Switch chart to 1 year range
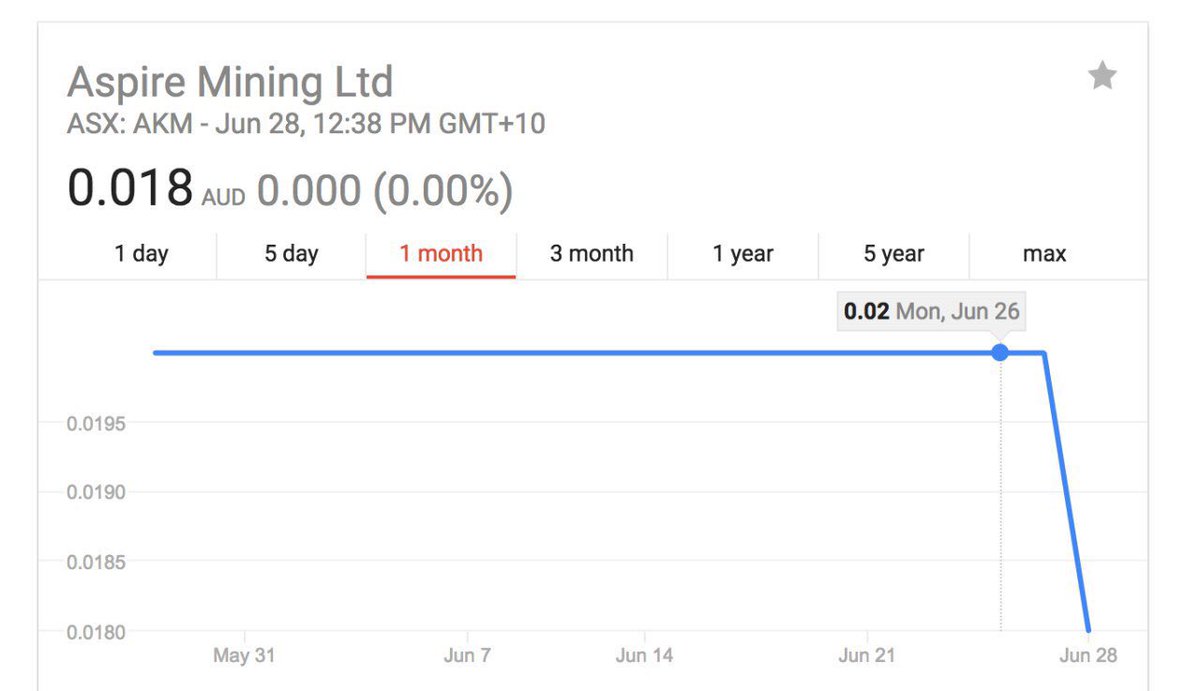Viewport: 1200px width, 691px height. point(743,254)
